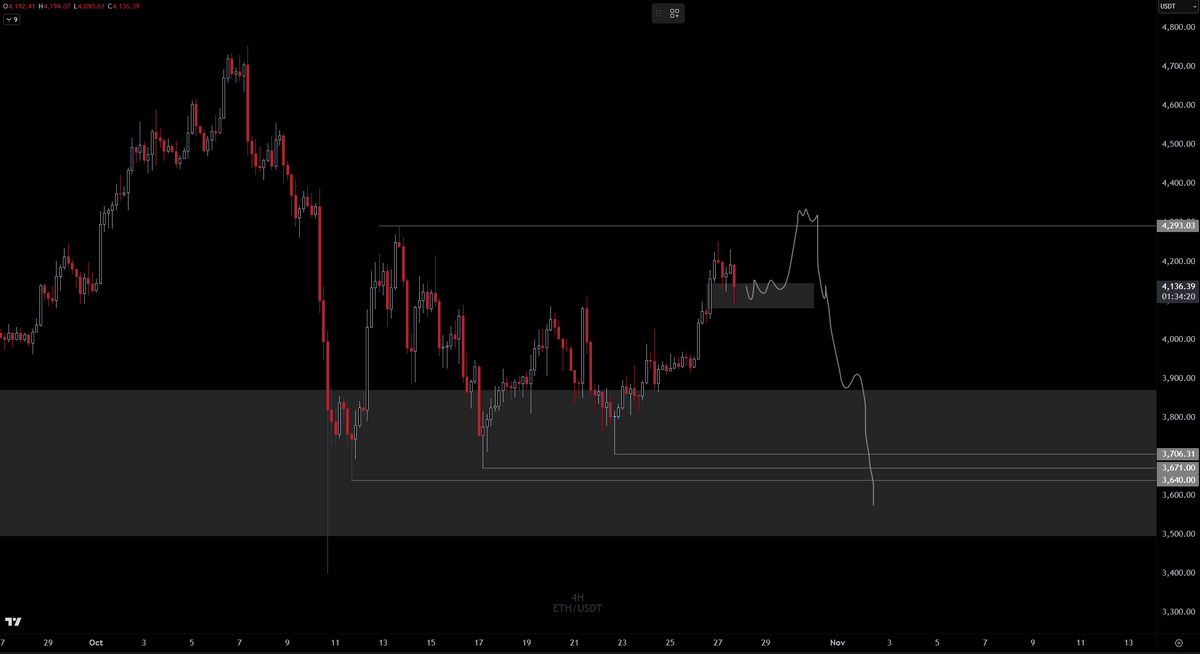Click the 4,500.00 price scale label

[x=1179, y=144]
